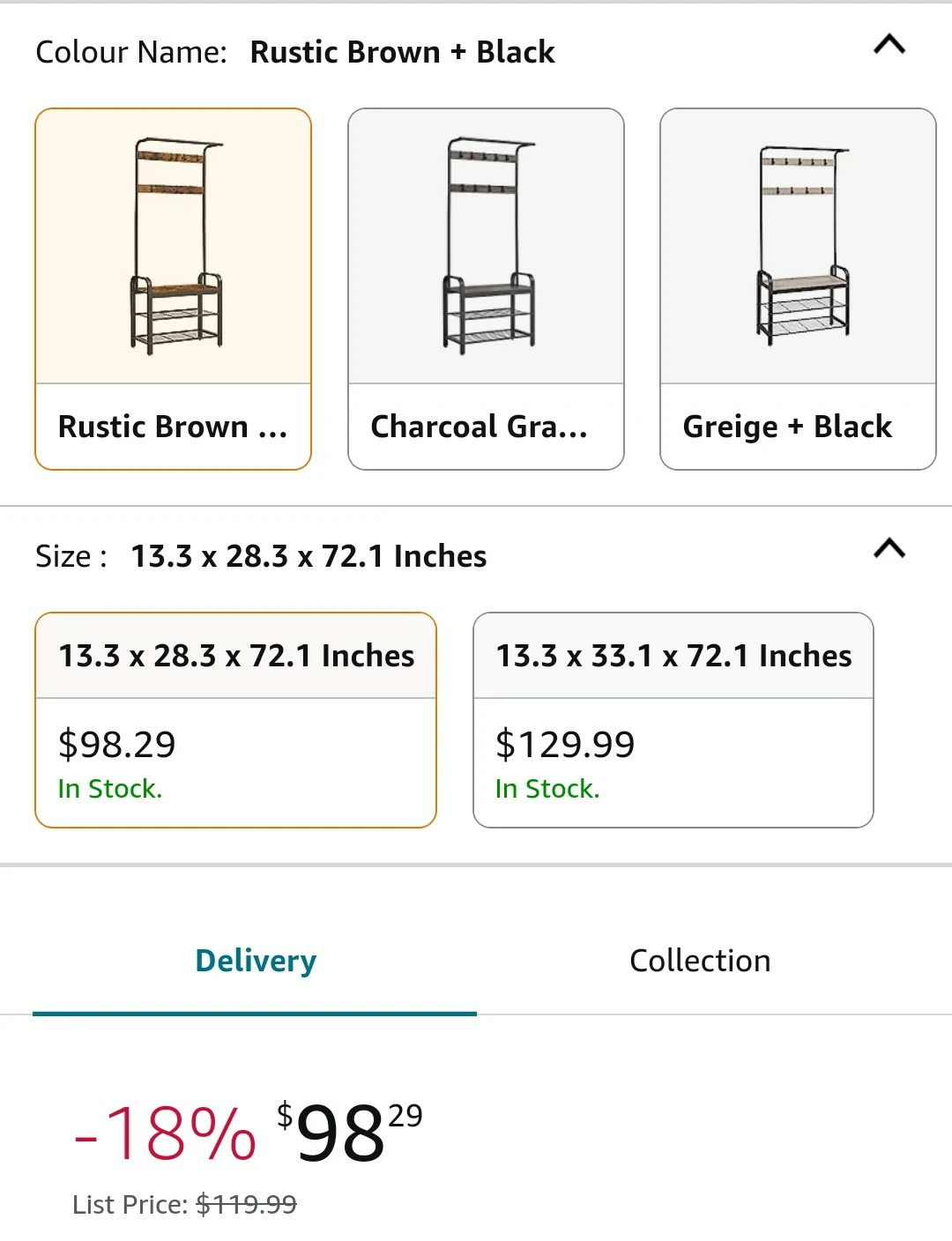Select the Rustic Brown coat rack thumbnail
The height and width of the screenshot is (1241, 952).
(x=174, y=247)
